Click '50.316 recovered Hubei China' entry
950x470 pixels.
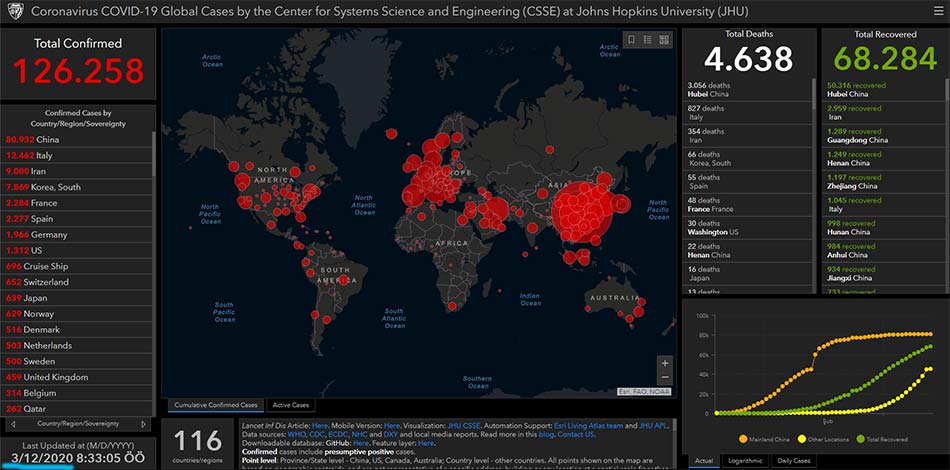(x=883, y=90)
